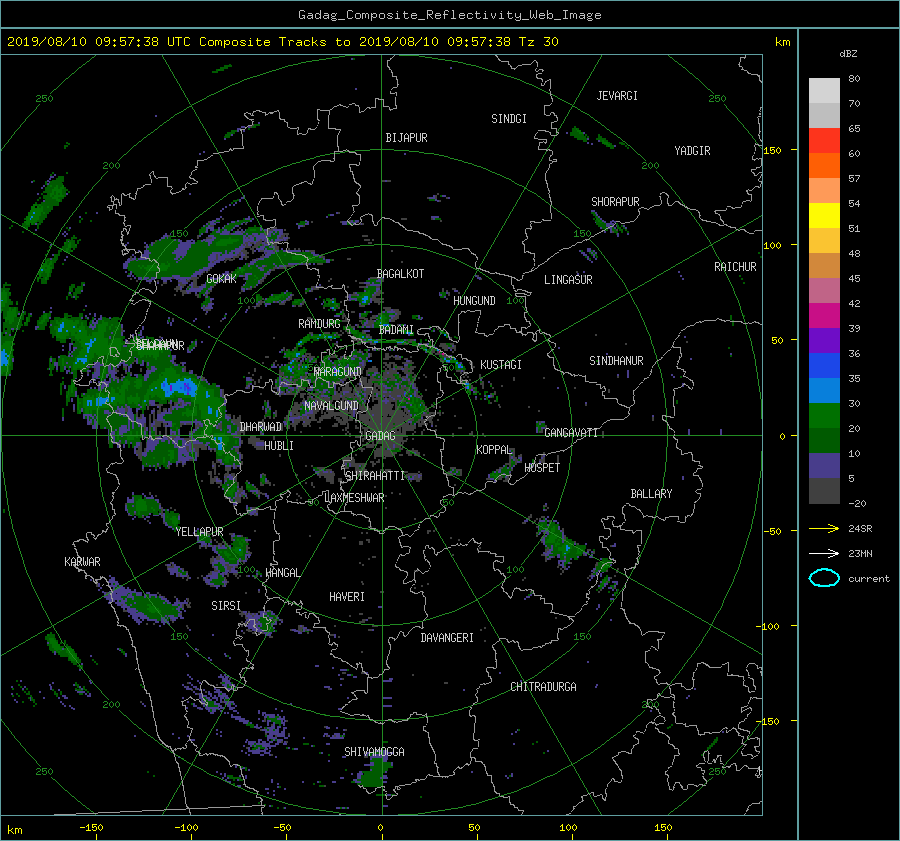
Task: Select the LAXMESHWAR label
Action: [354, 498]
